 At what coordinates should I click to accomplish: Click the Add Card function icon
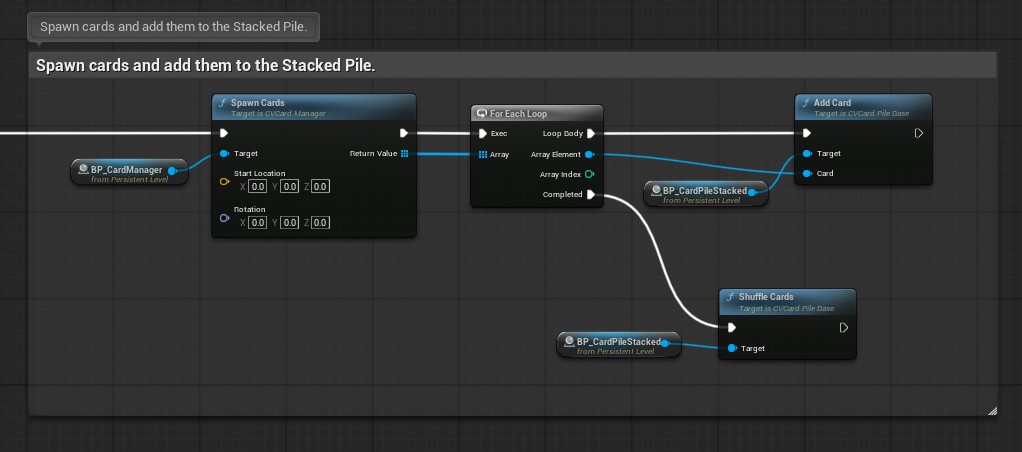(806, 103)
